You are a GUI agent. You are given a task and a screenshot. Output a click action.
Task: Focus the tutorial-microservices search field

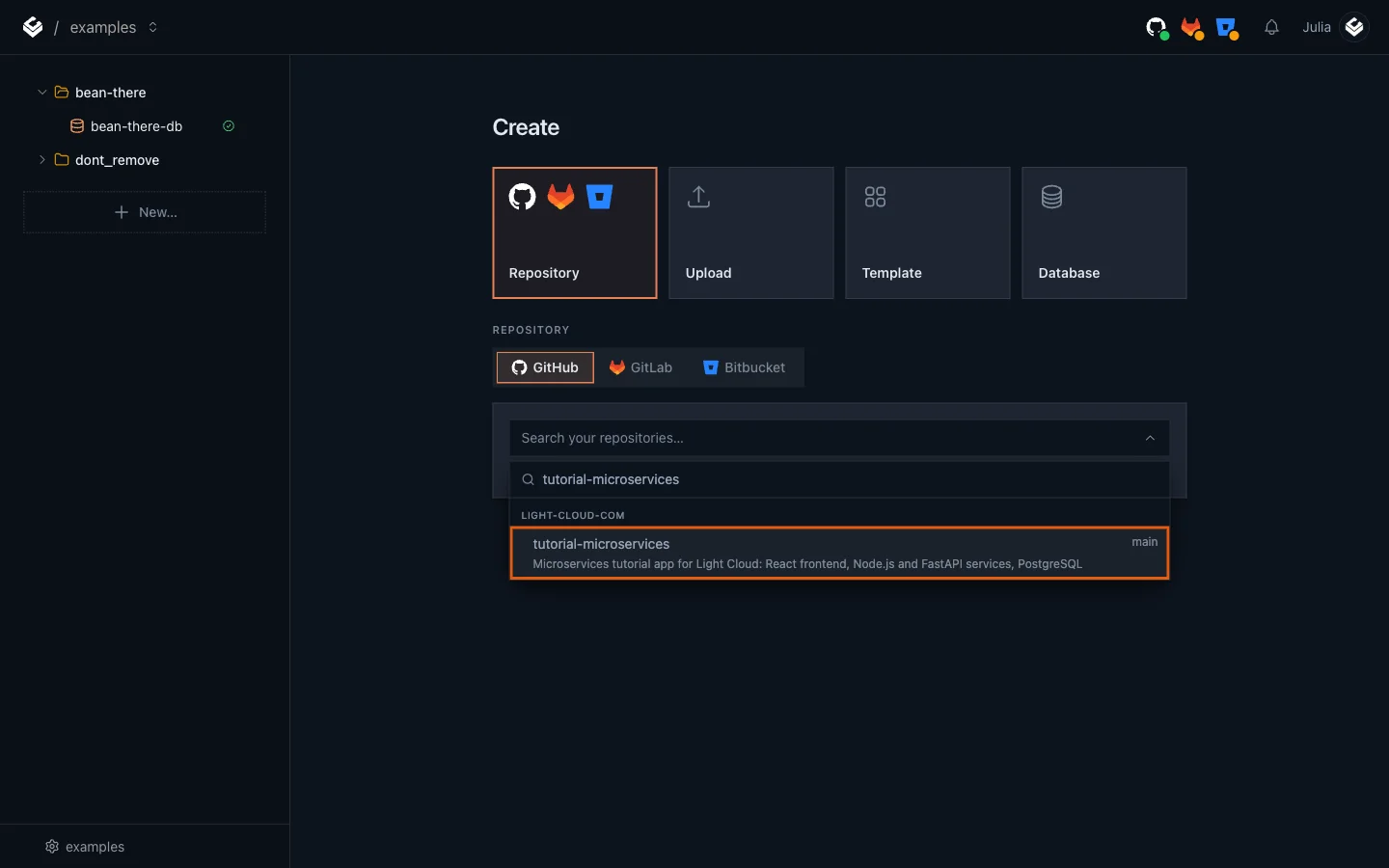click(839, 479)
